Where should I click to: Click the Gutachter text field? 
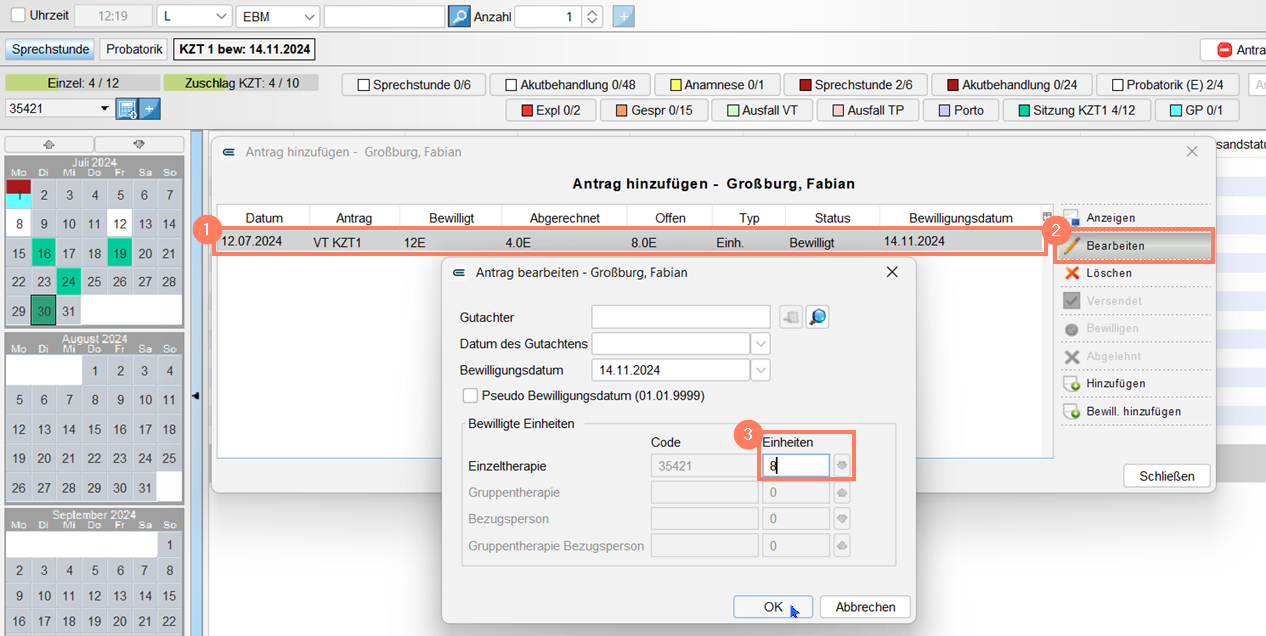[x=681, y=317]
